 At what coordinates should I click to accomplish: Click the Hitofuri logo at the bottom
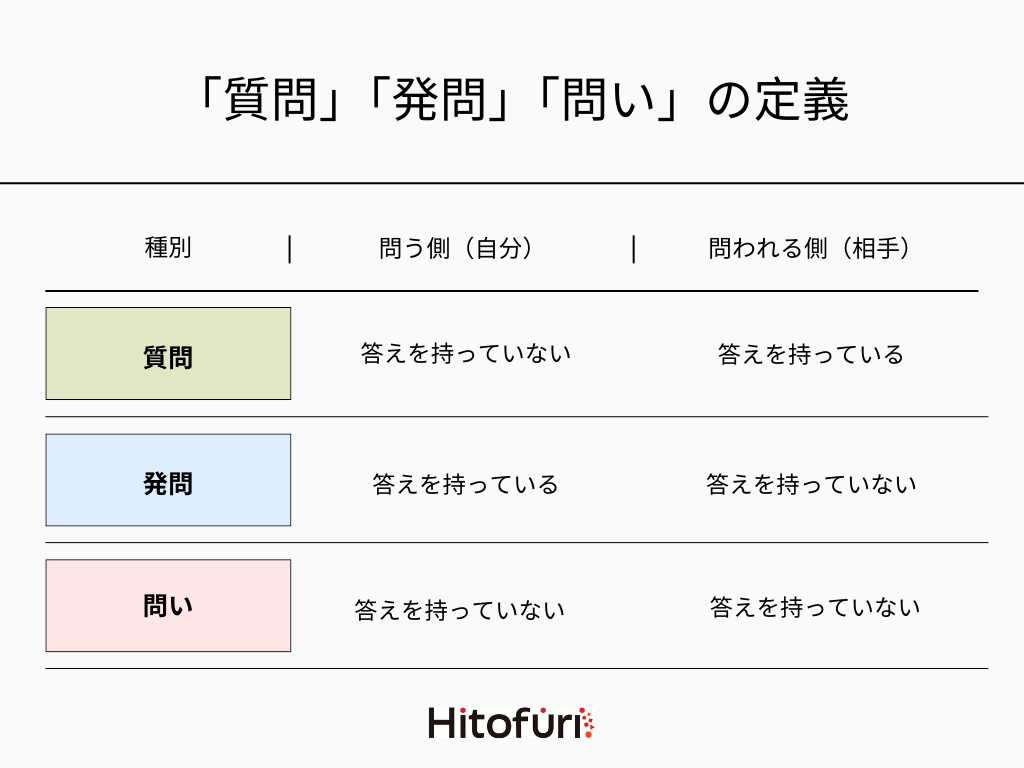[x=510, y=722]
